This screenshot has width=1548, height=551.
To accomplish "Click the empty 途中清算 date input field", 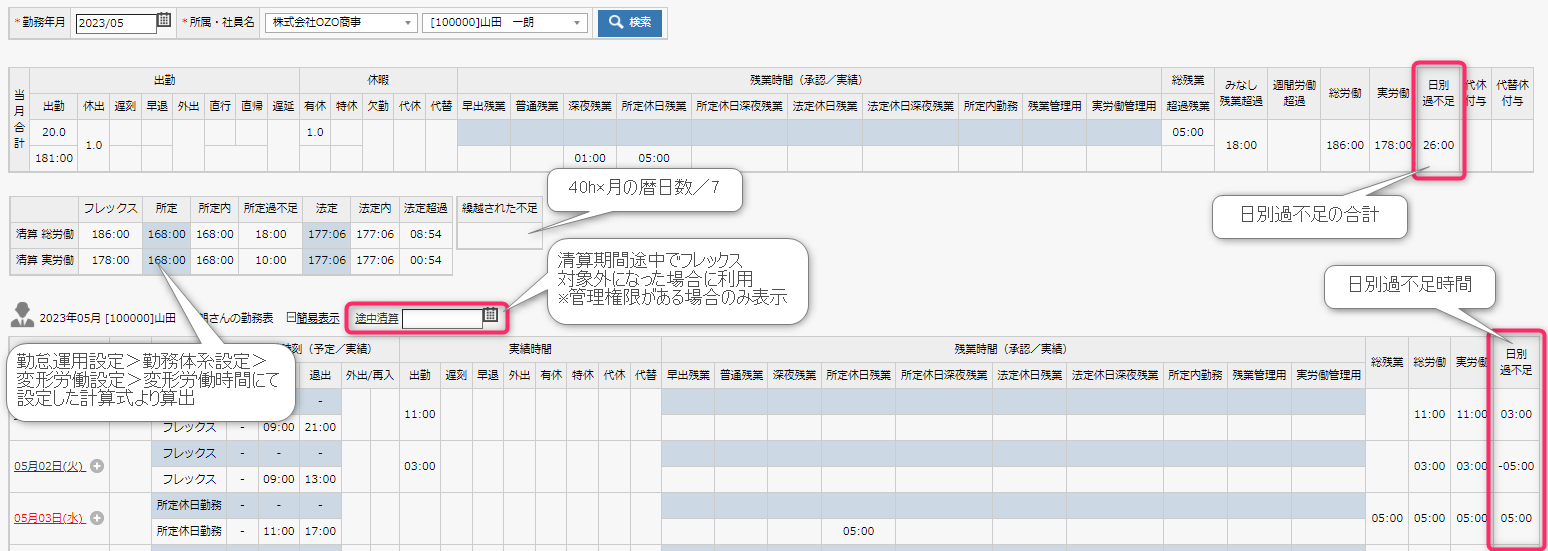I will 441,318.
